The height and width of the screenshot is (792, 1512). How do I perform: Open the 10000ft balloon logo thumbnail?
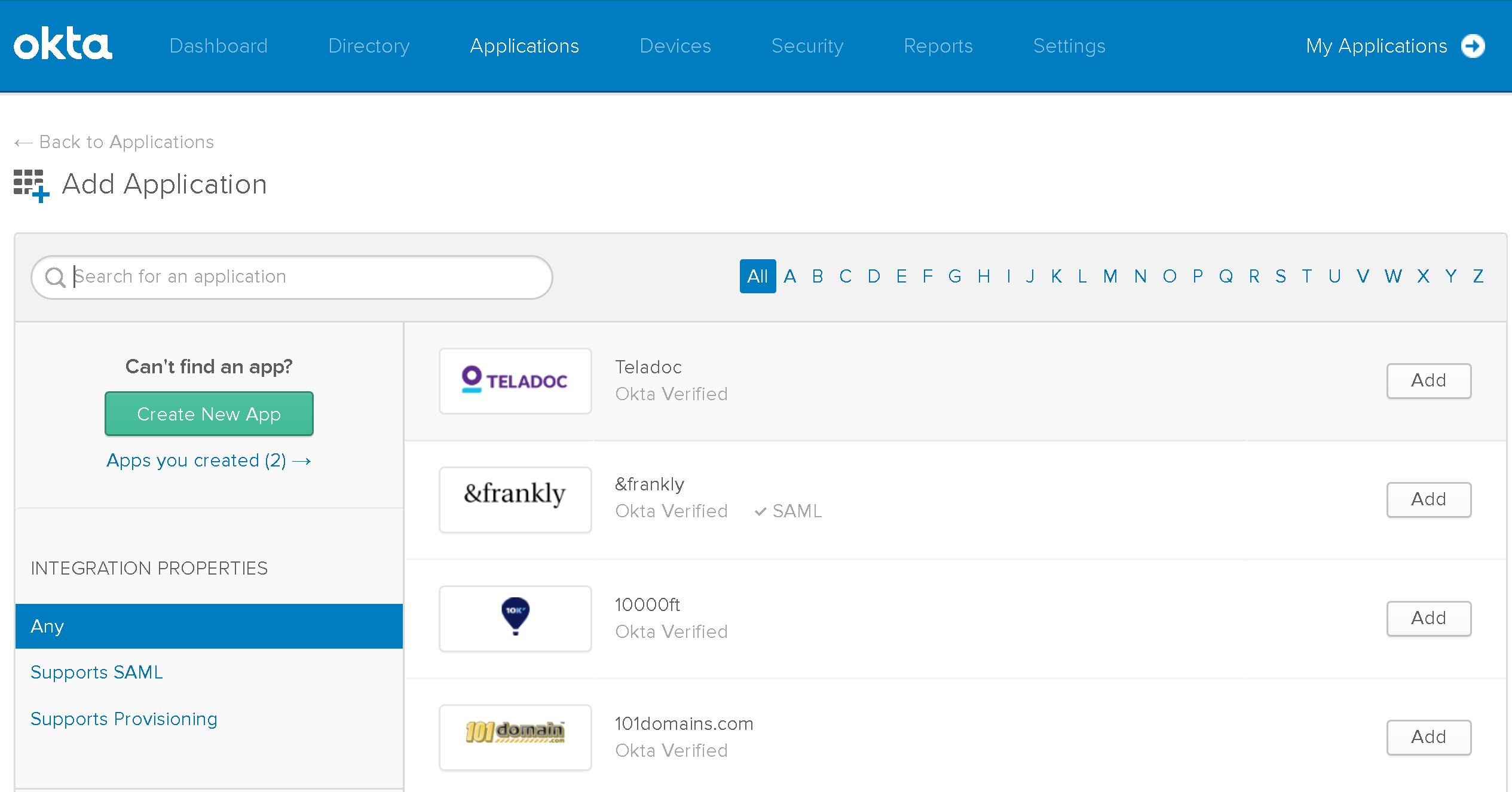tap(515, 618)
